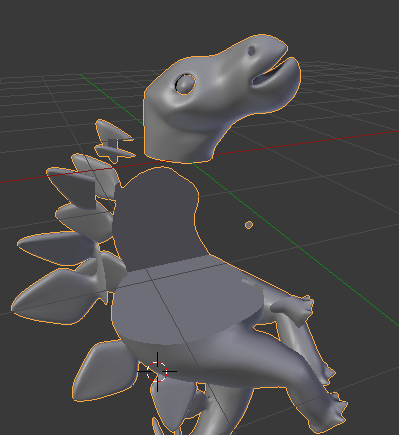
Task: Click the eye on the dinosaur head
Action: pos(185,84)
